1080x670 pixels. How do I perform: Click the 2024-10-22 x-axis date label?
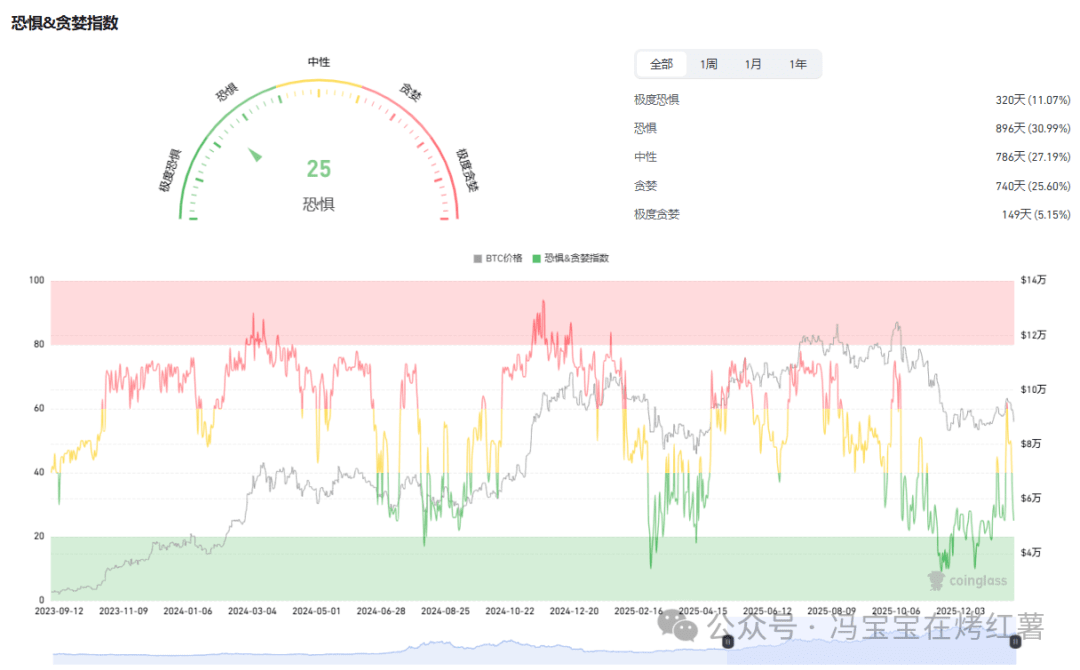point(510,611)
